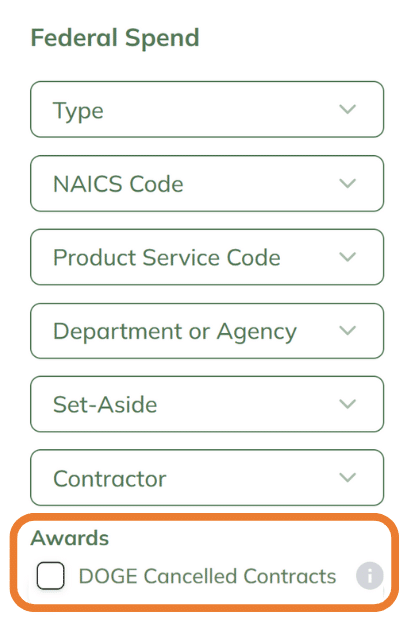The height and width of the screenshot is (629, 418).
Task: Click the info icon beside DOGE Cancelled Contracts
Action: [x=369, y=576]
